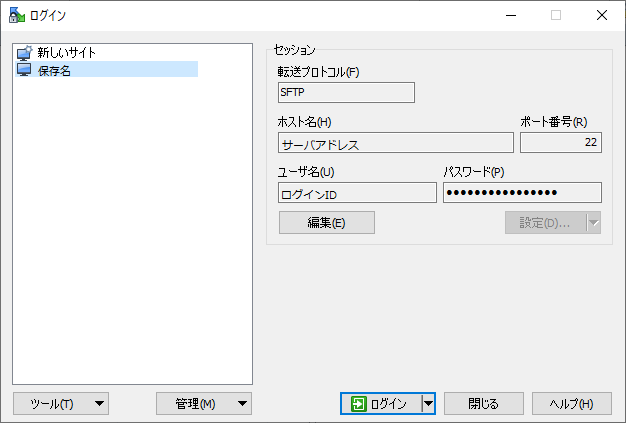Focus the ホスト名 host name field
This screenshot has height=423, width=626.
click(395, 143)
